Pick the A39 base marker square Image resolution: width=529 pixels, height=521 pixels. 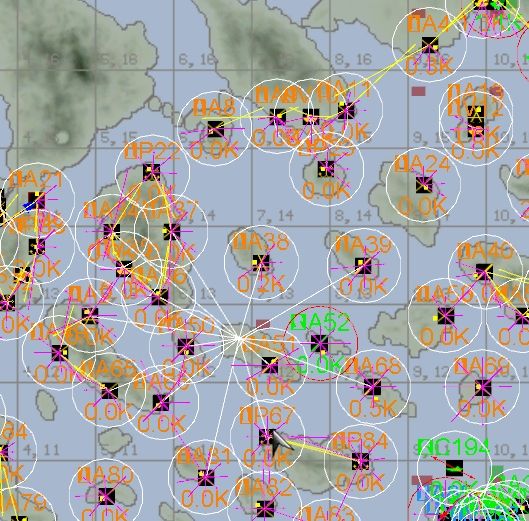(363, 266)
